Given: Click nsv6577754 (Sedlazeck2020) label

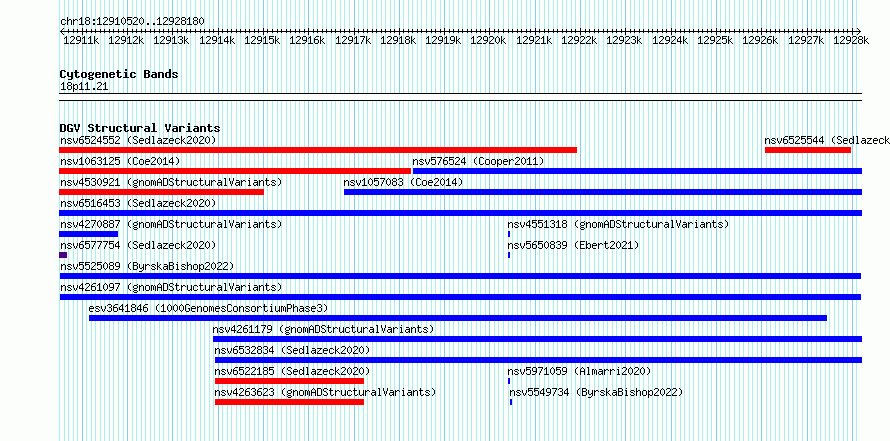Looking at the screenshot, I should 138,245.
